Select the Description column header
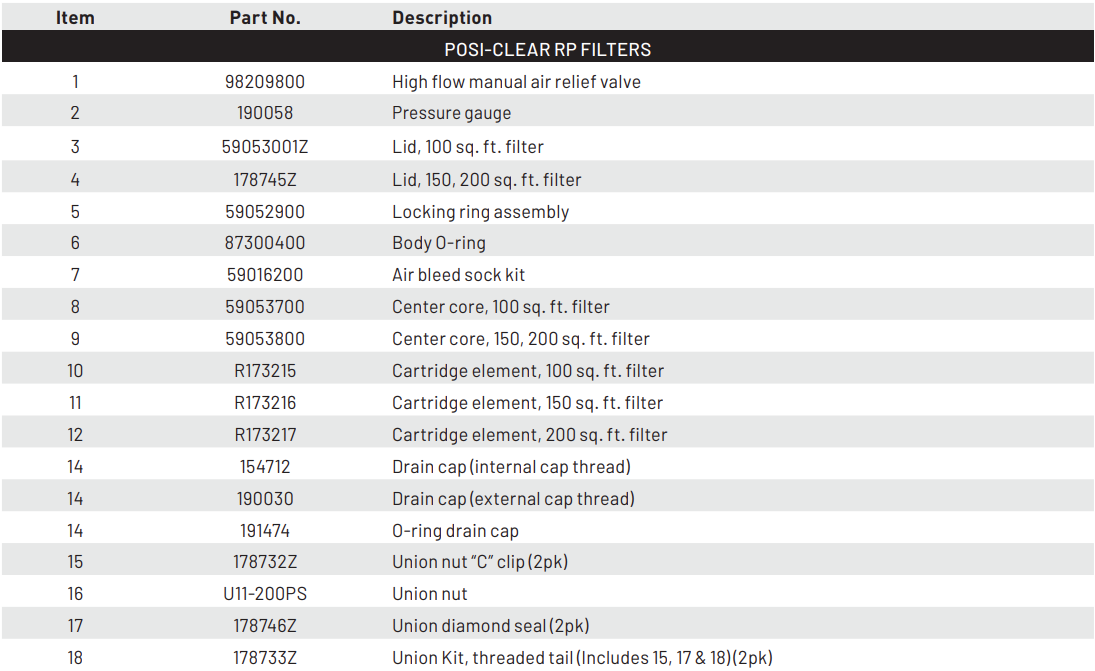The width and height of the screenshot is (1095, 671). pyautogui.click(x=441, y=17)
